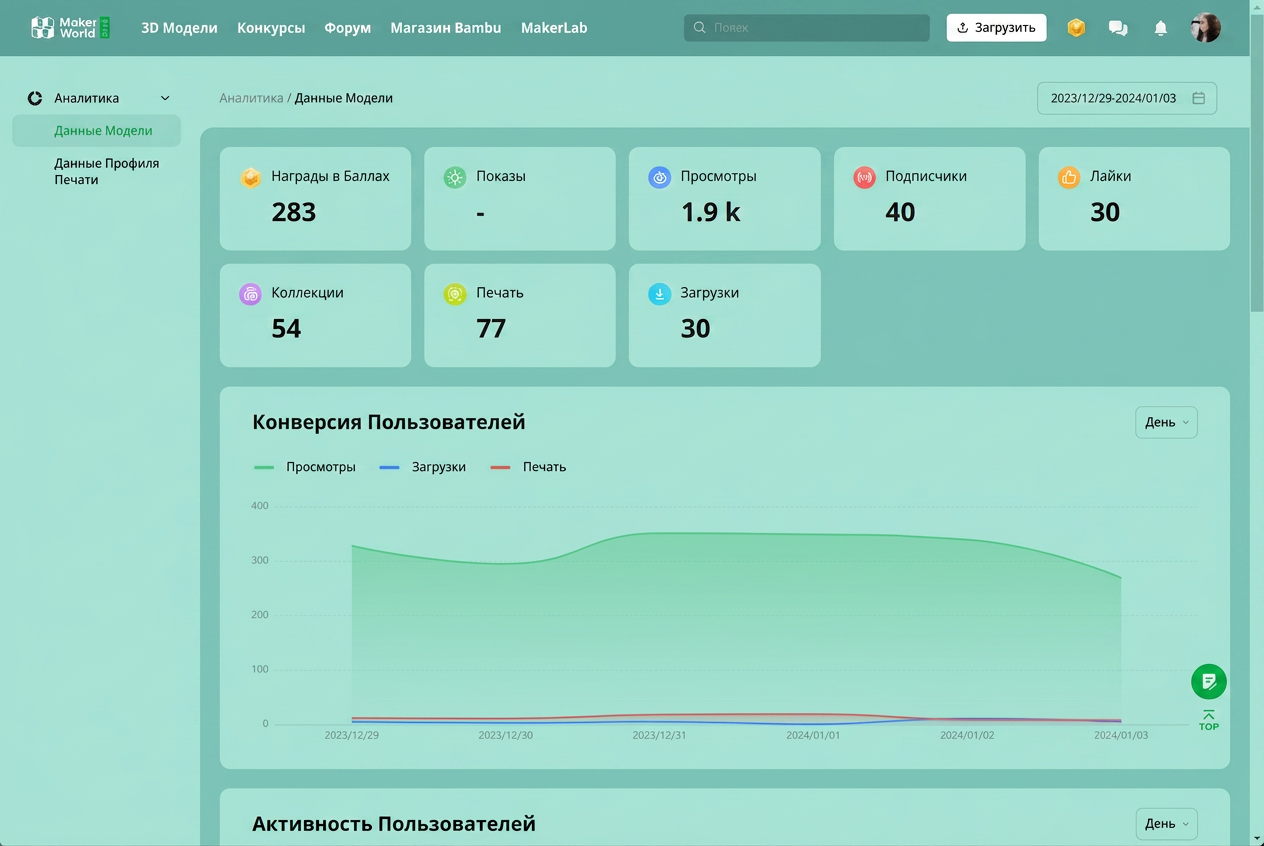Click the calendar icon in date range field

1198,98
